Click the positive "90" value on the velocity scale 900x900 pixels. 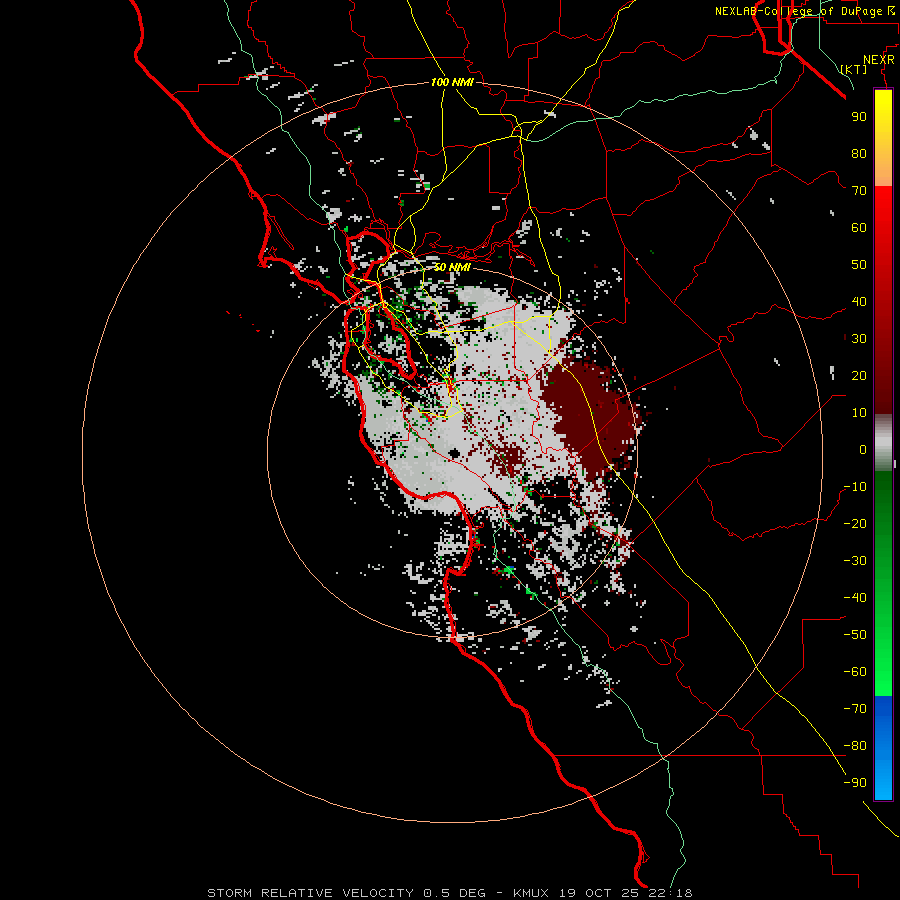(x=859, y=117)
